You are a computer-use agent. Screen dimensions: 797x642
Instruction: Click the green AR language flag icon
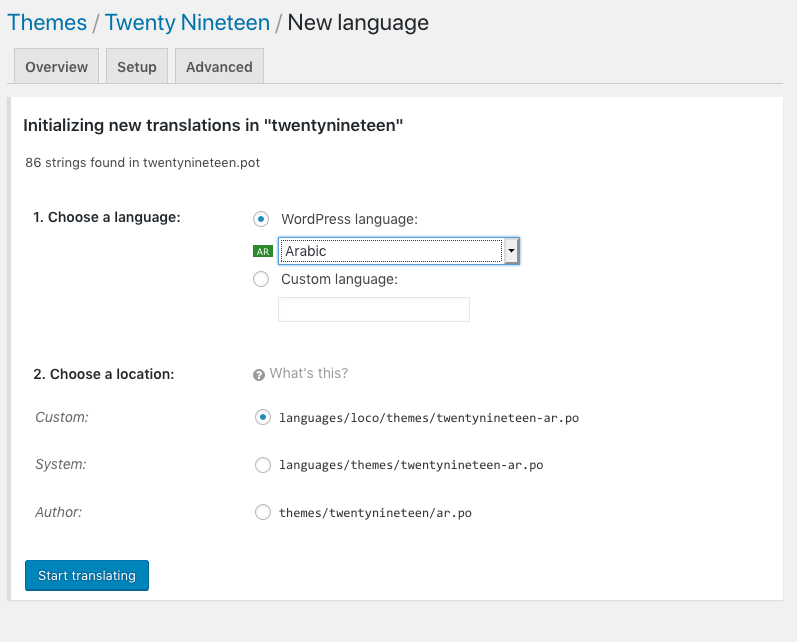pyautogui.click(x=263, y=251)
